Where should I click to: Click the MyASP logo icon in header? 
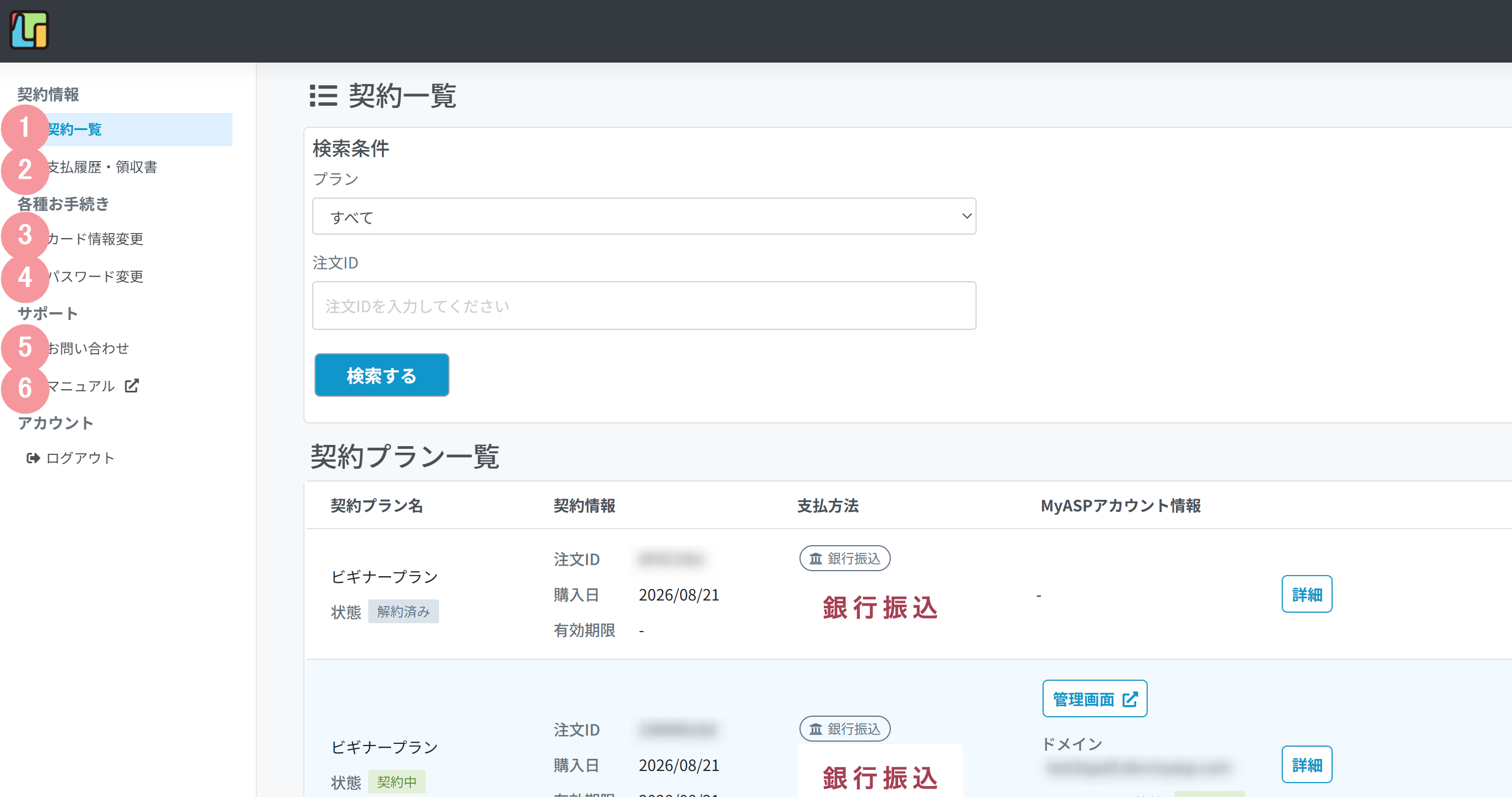pos(29,30)
